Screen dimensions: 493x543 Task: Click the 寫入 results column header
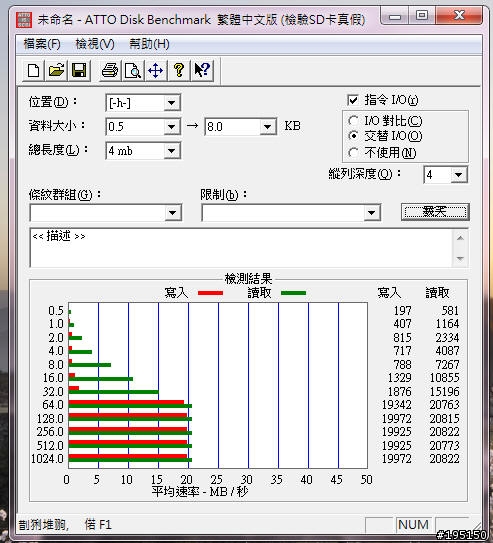click(389, 293)
